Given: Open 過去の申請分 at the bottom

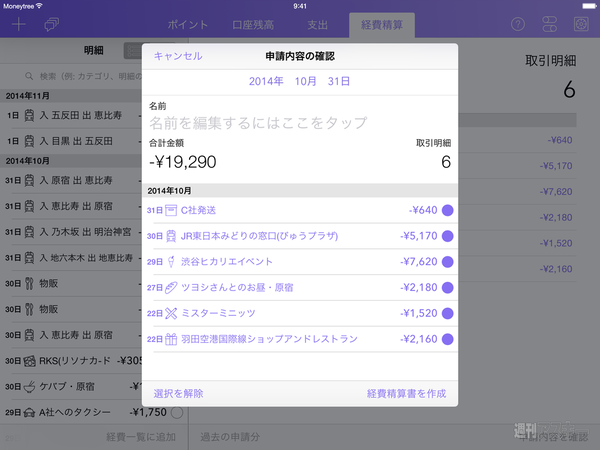Looking at the screenshot, I should [x=230, y=437].
